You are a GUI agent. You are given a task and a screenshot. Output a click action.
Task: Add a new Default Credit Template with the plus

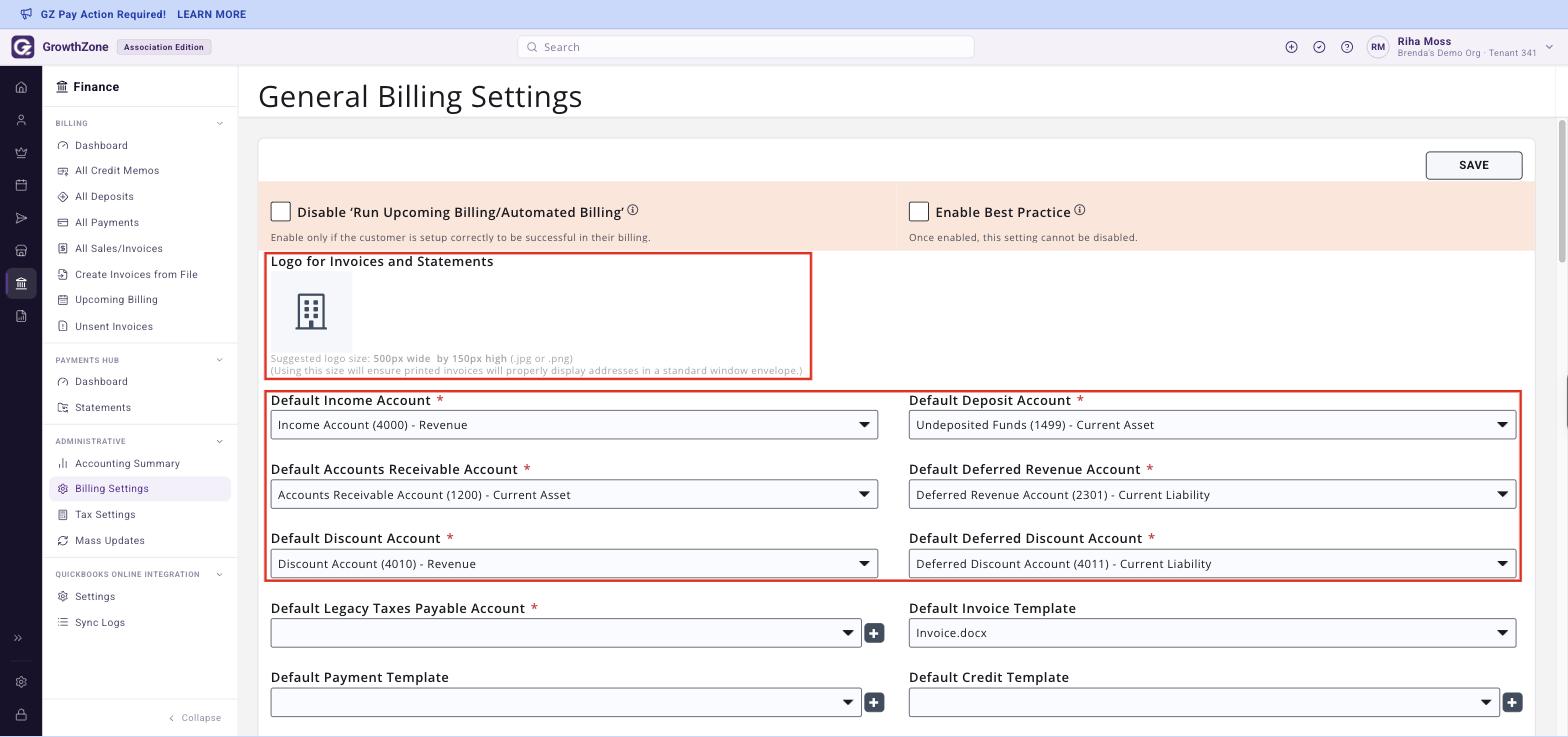tap(1512, 702)
